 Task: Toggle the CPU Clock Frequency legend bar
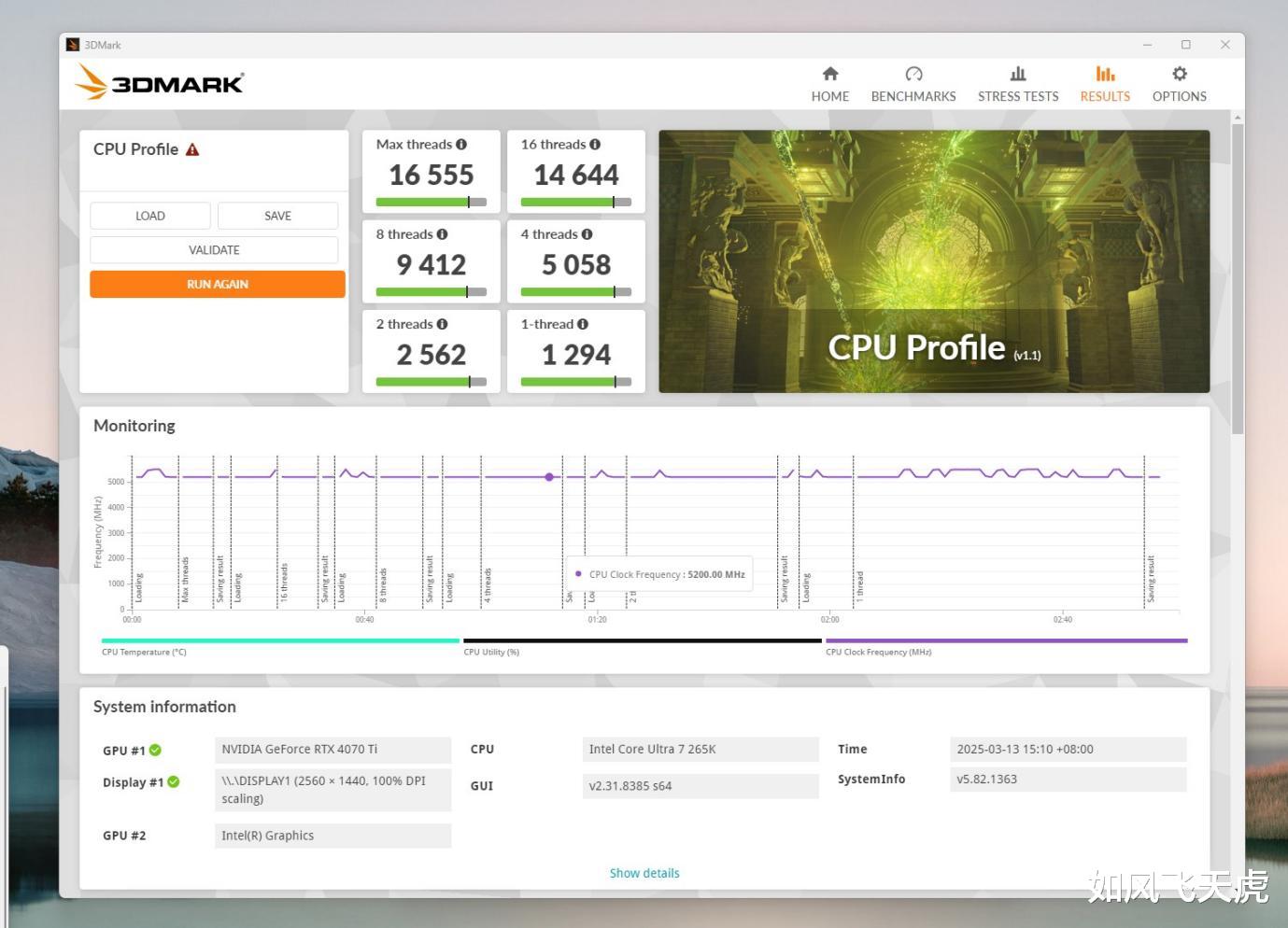[1007, 641]
